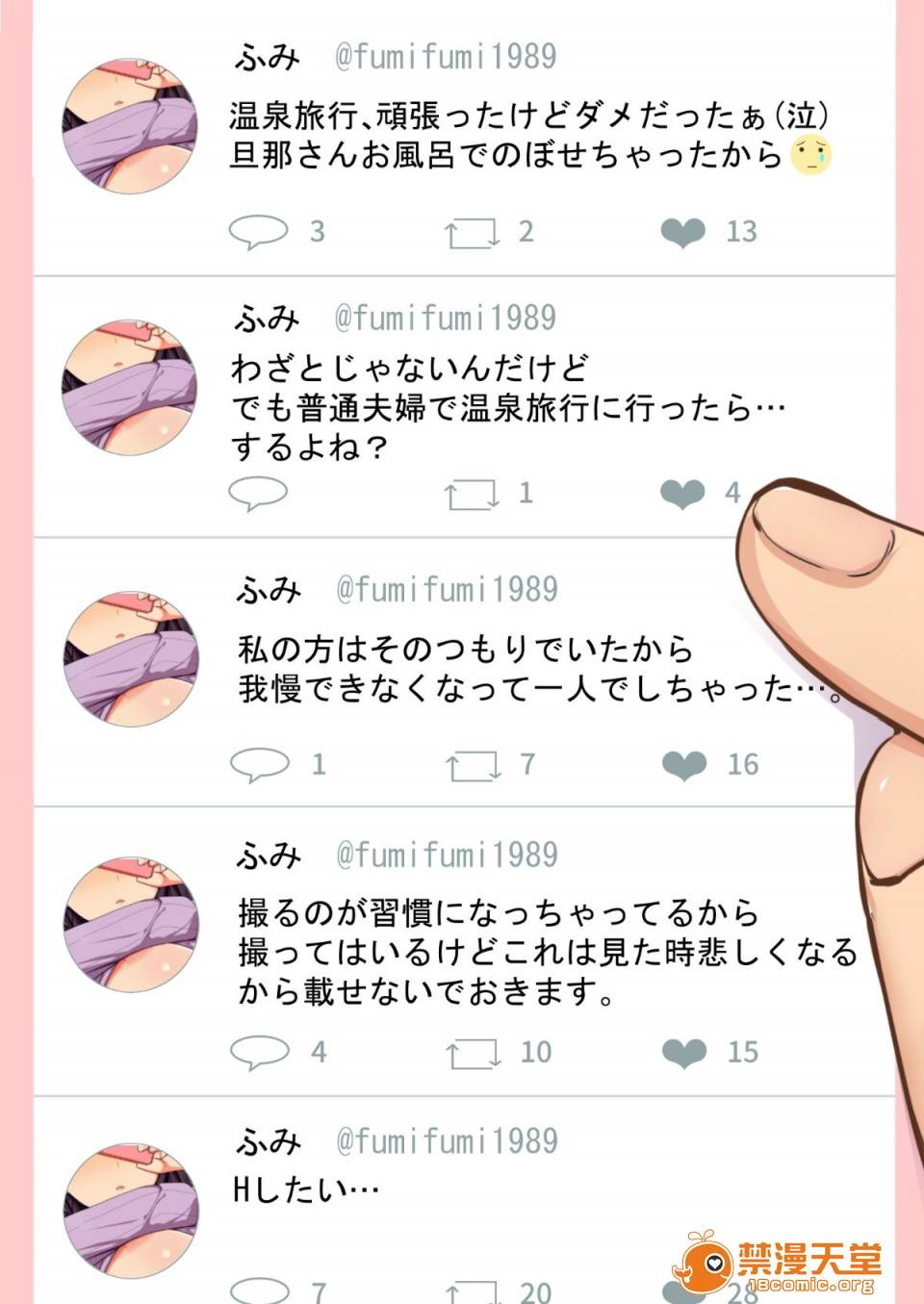This screenshot has width=924, height=1304.
Task: Click retweet icon on first post with 2
Action: coord(472,233)
